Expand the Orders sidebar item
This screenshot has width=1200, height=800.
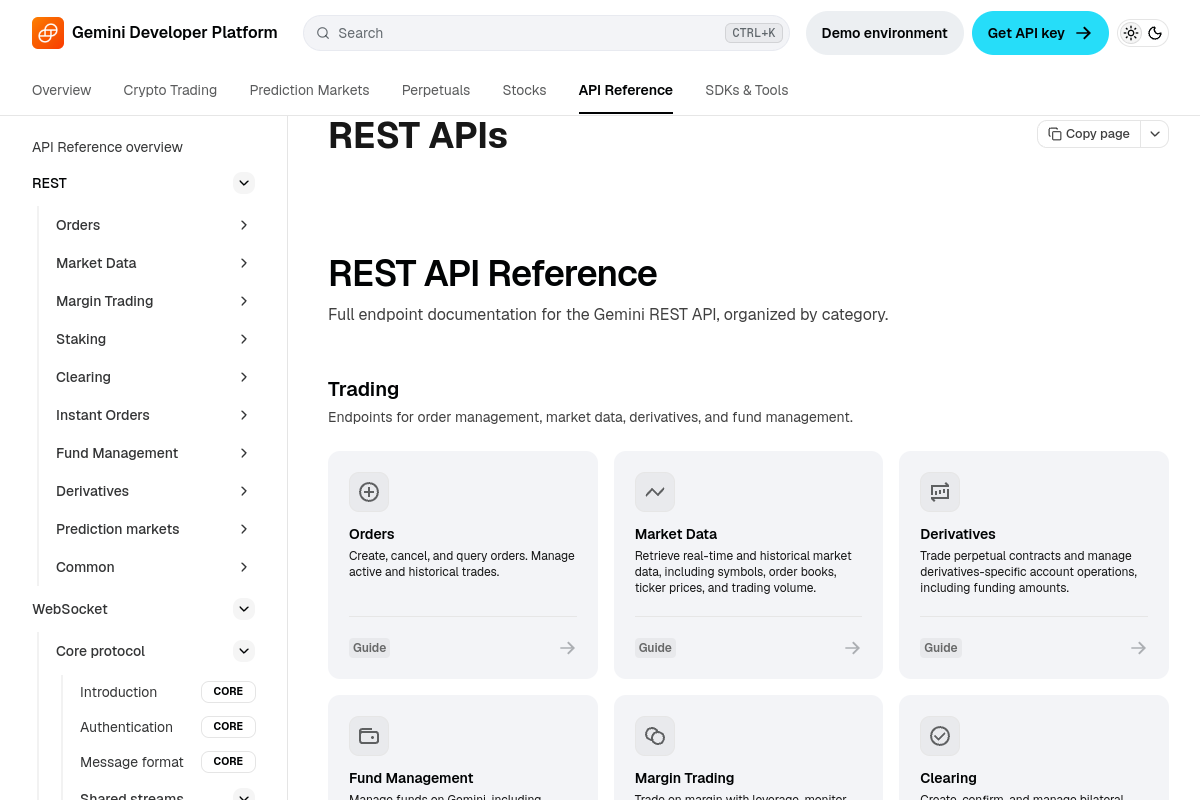tap(244, 225)
